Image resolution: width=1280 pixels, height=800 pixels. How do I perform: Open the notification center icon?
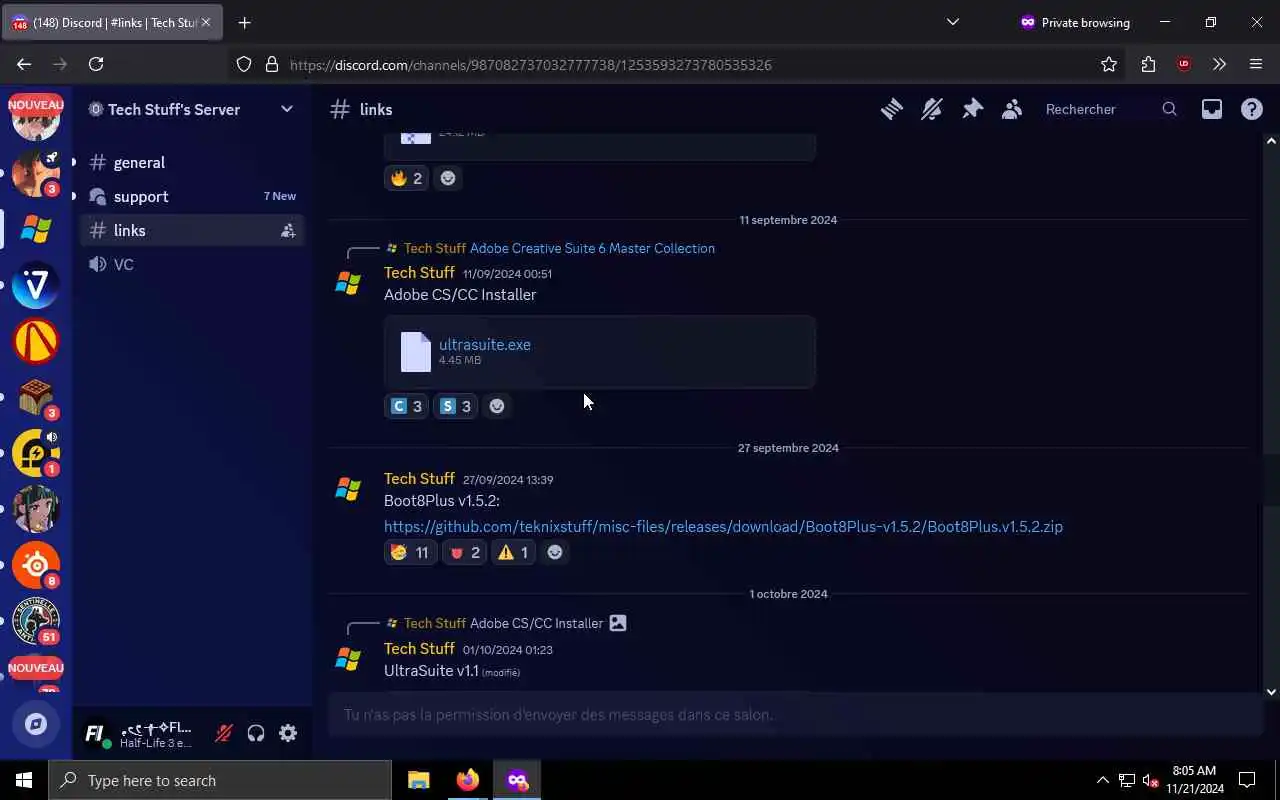(x=1247, y=780)
